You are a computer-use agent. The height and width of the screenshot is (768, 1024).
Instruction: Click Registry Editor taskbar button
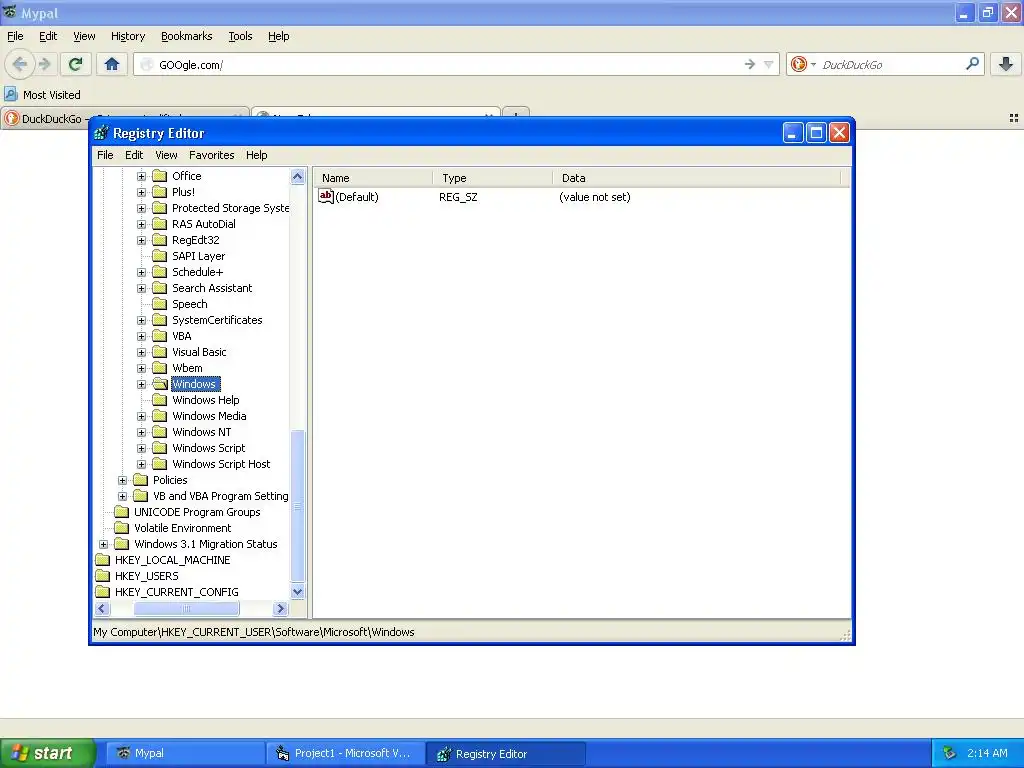click(505, 753)
